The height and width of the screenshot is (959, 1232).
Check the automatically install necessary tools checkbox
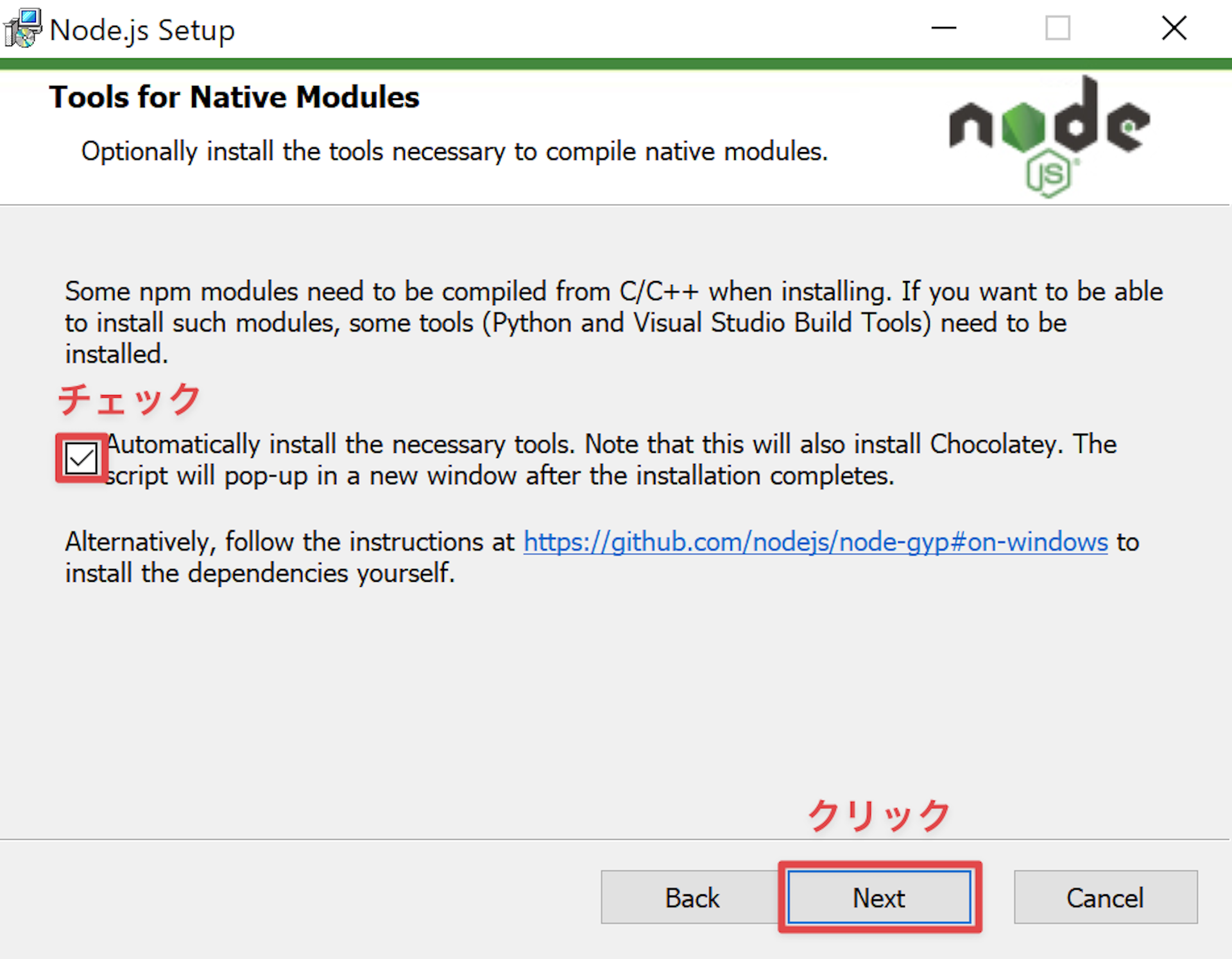coord(81,459)
